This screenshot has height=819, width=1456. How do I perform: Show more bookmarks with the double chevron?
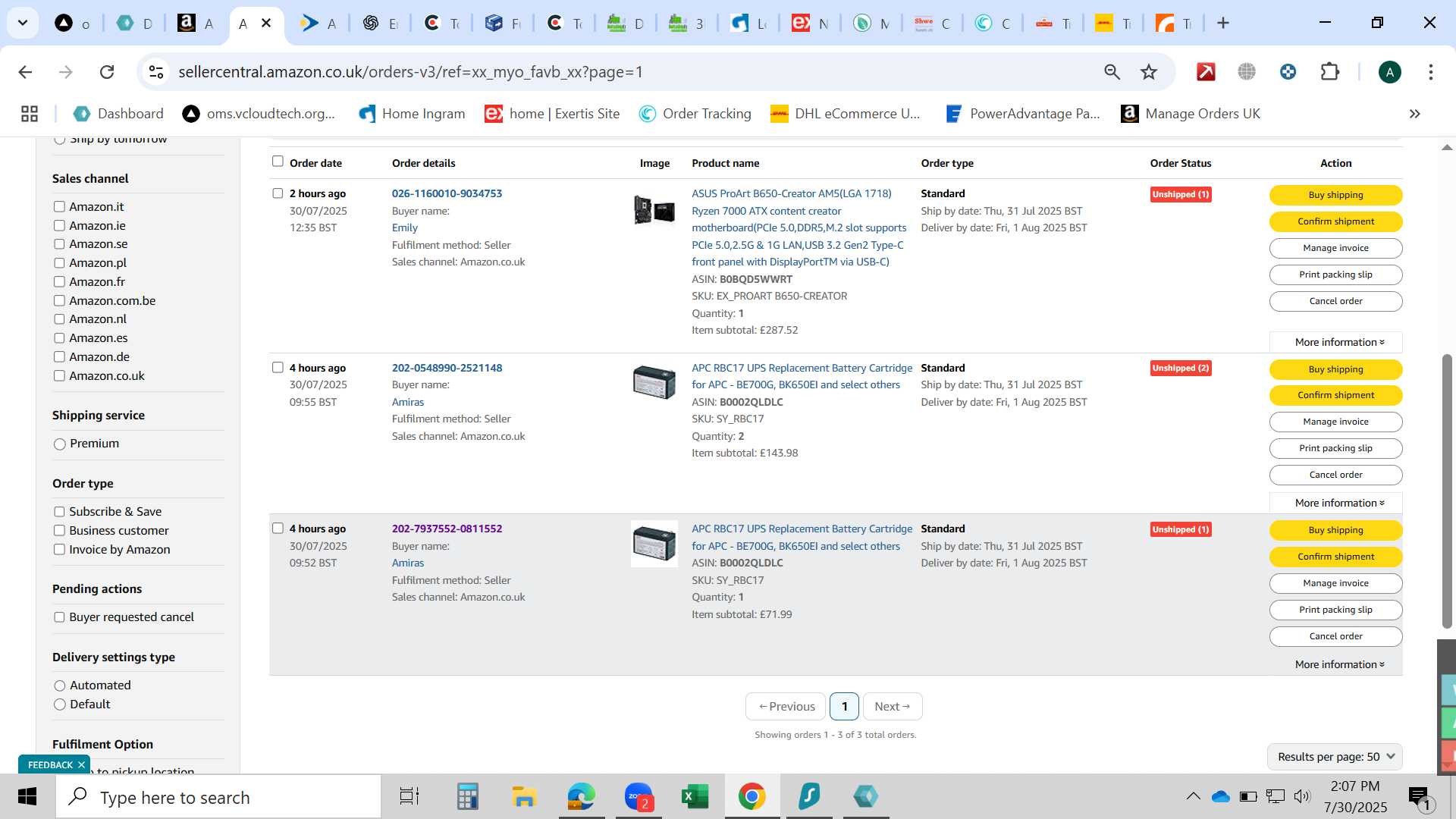pyautogui.click(x=1414, y=114)
